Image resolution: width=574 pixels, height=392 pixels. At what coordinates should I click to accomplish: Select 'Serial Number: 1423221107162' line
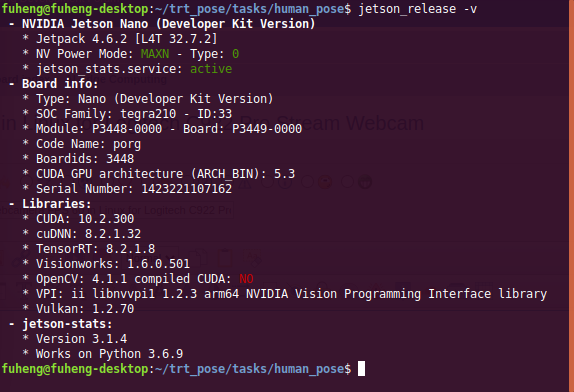134,189
